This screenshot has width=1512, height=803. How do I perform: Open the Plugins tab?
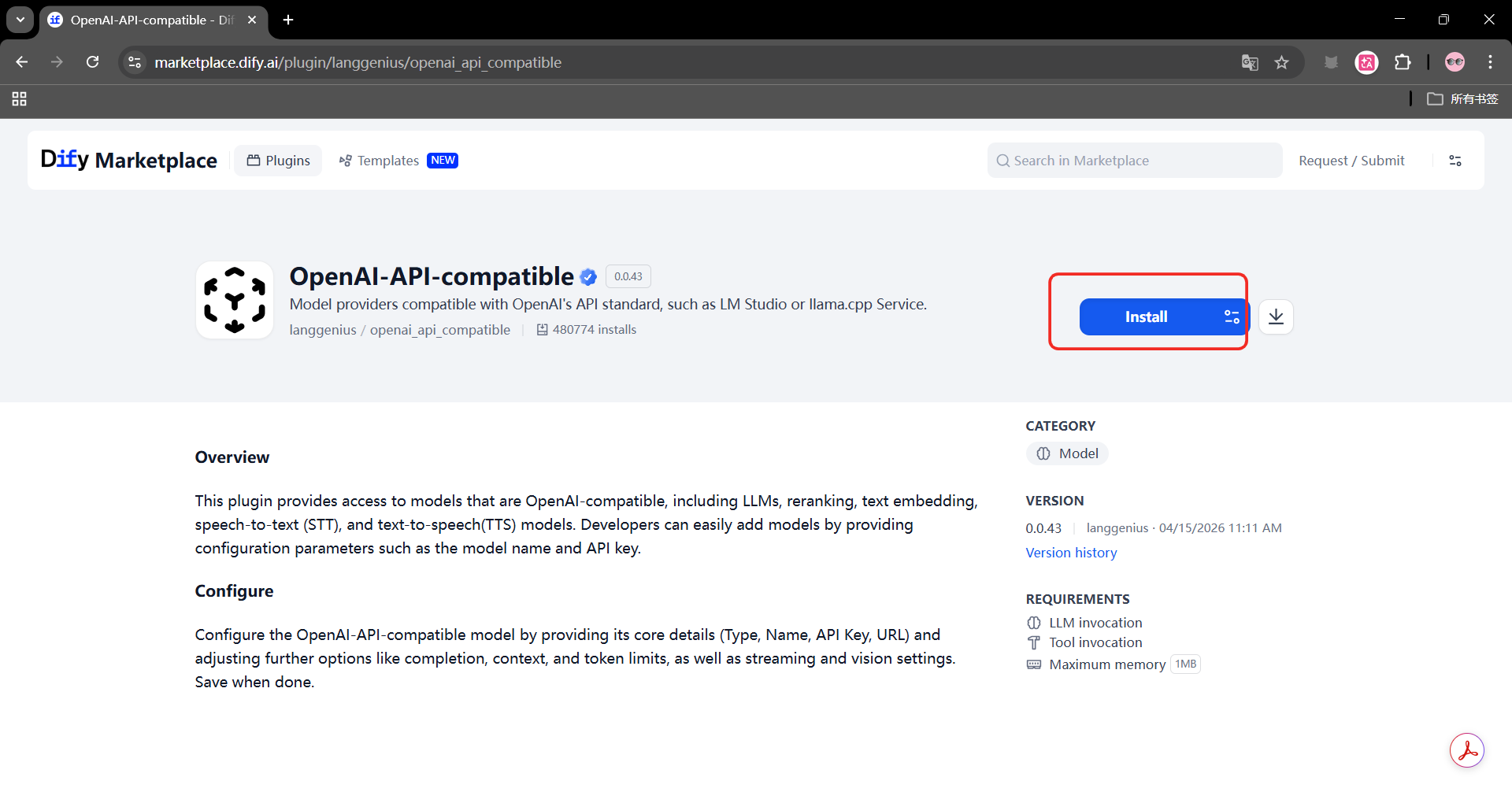[x=278, y=161]
